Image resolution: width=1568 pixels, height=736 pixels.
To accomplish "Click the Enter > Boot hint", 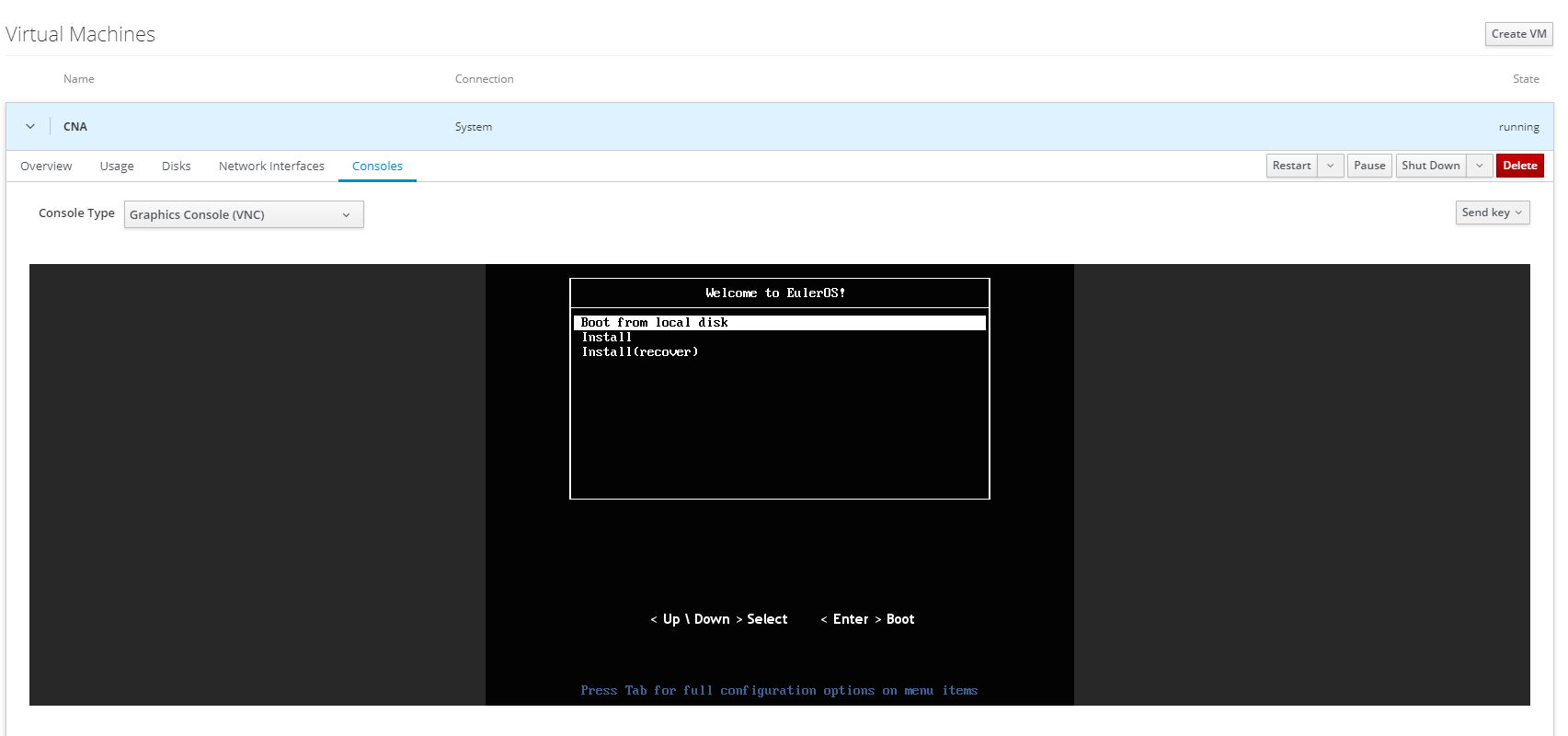I will [x=867, y=619].
